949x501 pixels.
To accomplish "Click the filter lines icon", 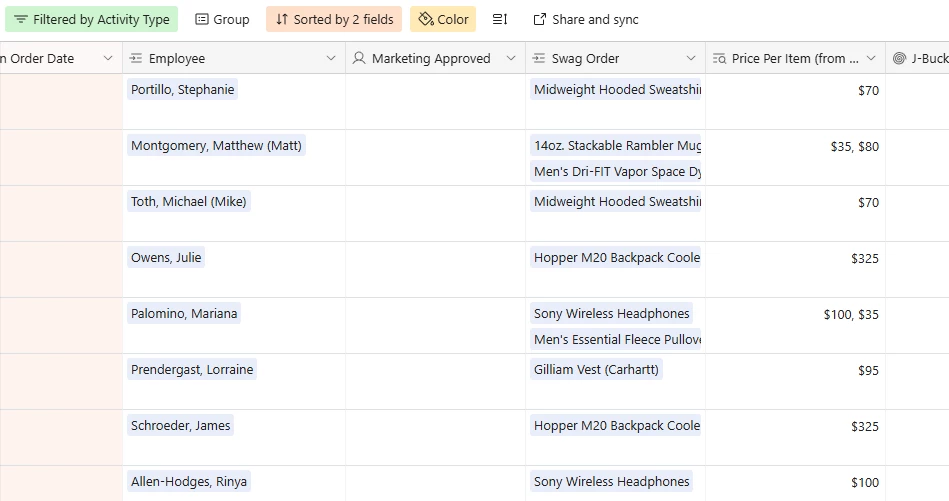I will (21, 19).
